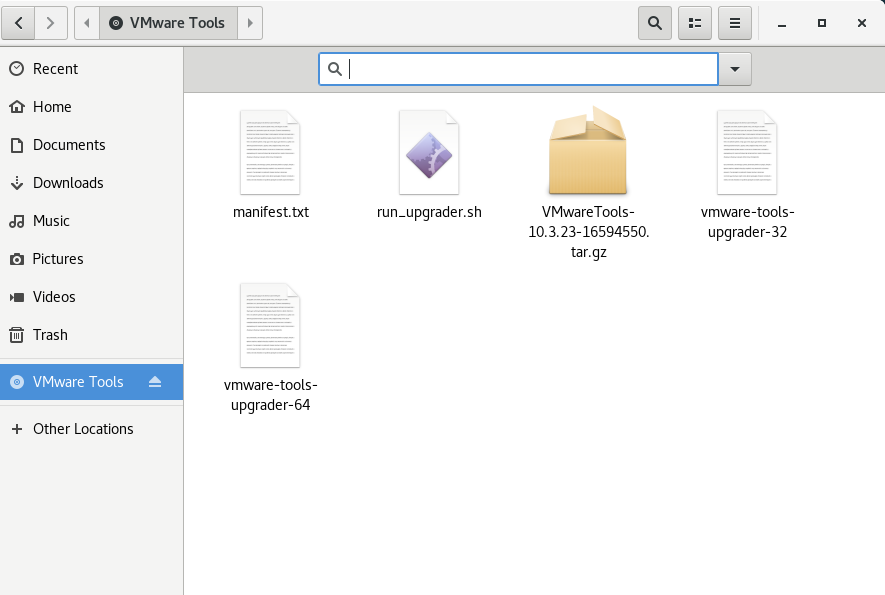The image size is (885, 595).
Task: Select the vmware-tools-upgrader-32 file icon
Action: pos(747,152)
